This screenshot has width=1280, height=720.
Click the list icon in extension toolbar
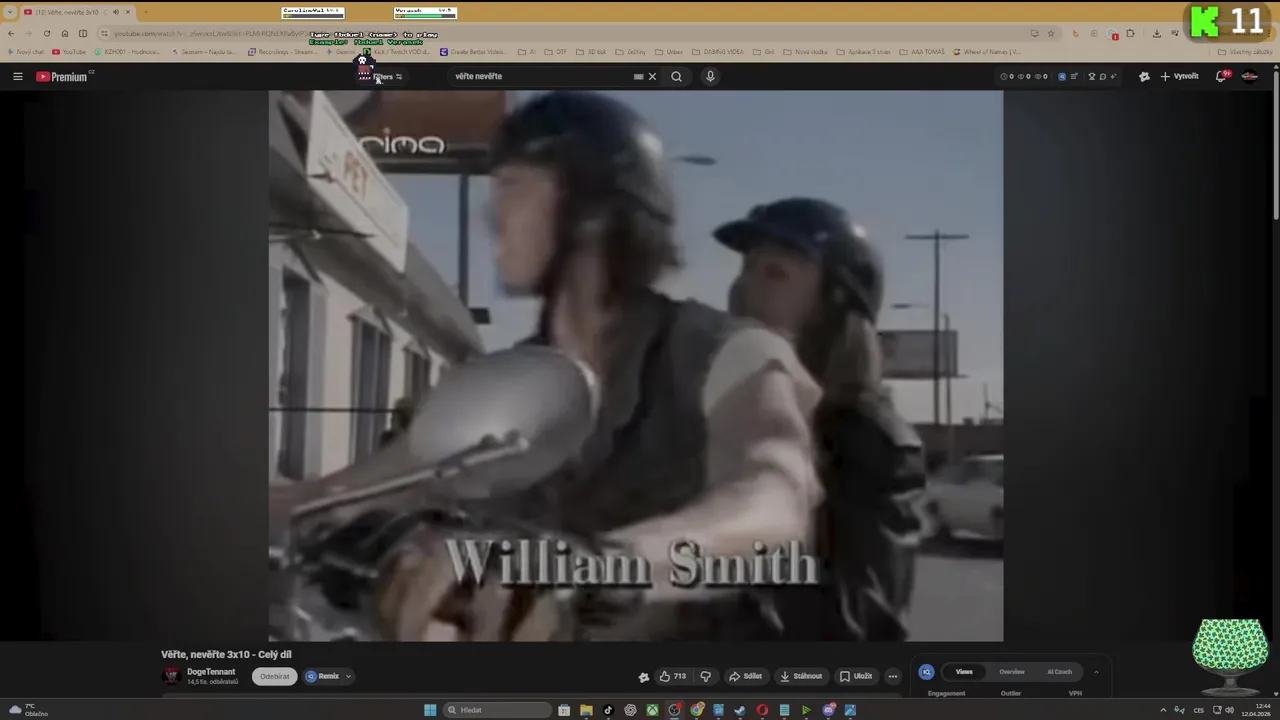tap(1075, 76)
